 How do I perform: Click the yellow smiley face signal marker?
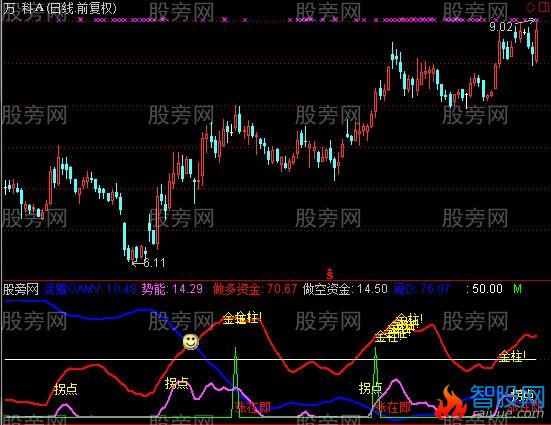(191, 342)
